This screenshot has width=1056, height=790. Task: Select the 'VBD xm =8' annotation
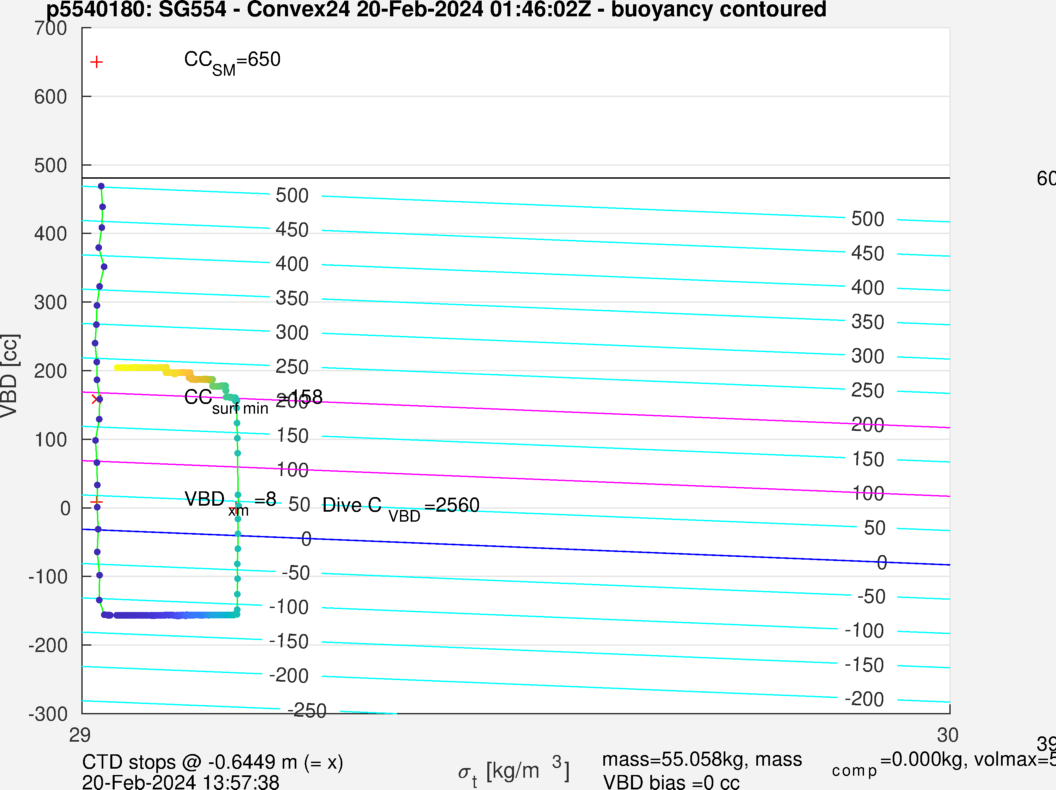coord(230,502)
